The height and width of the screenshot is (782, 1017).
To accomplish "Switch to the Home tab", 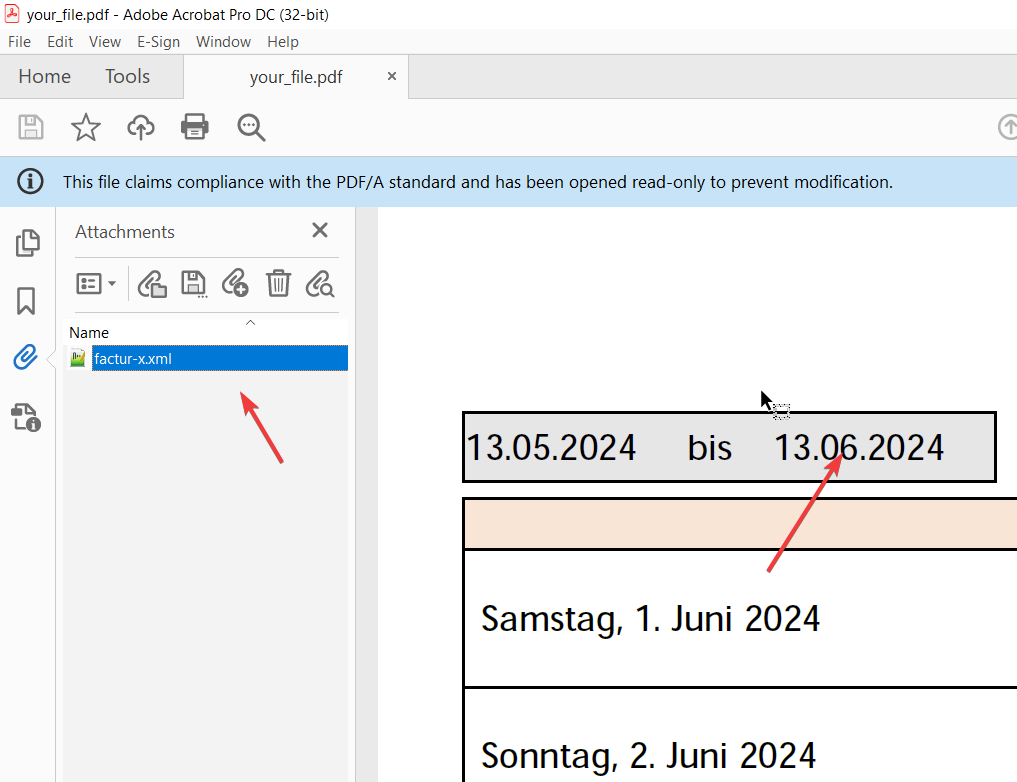I will (x=45, y=77).
